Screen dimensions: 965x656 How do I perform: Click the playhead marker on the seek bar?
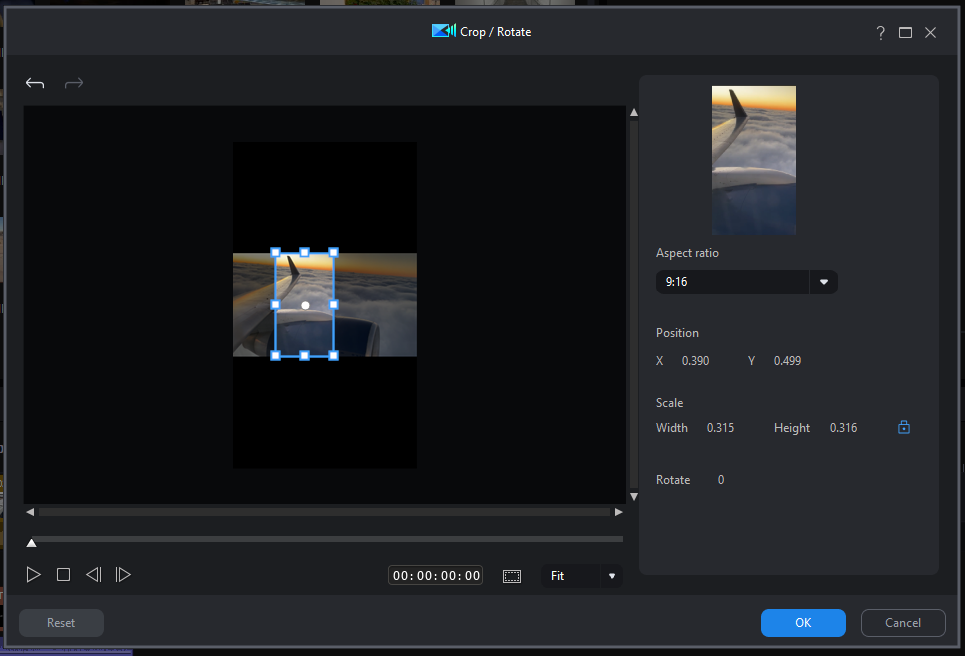(31, 542)
